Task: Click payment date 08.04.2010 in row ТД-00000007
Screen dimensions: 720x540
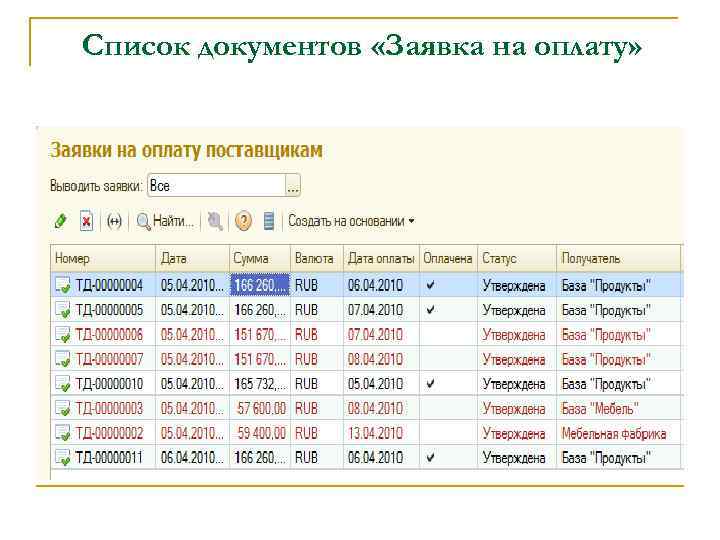Action: point(375,360)
